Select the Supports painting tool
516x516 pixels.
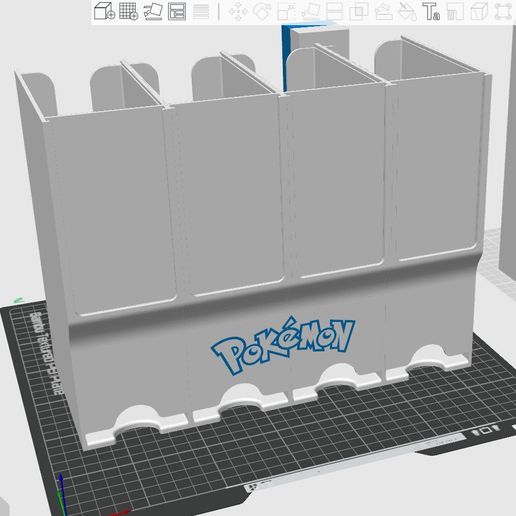pyautogui.click(x=383, y=12)
